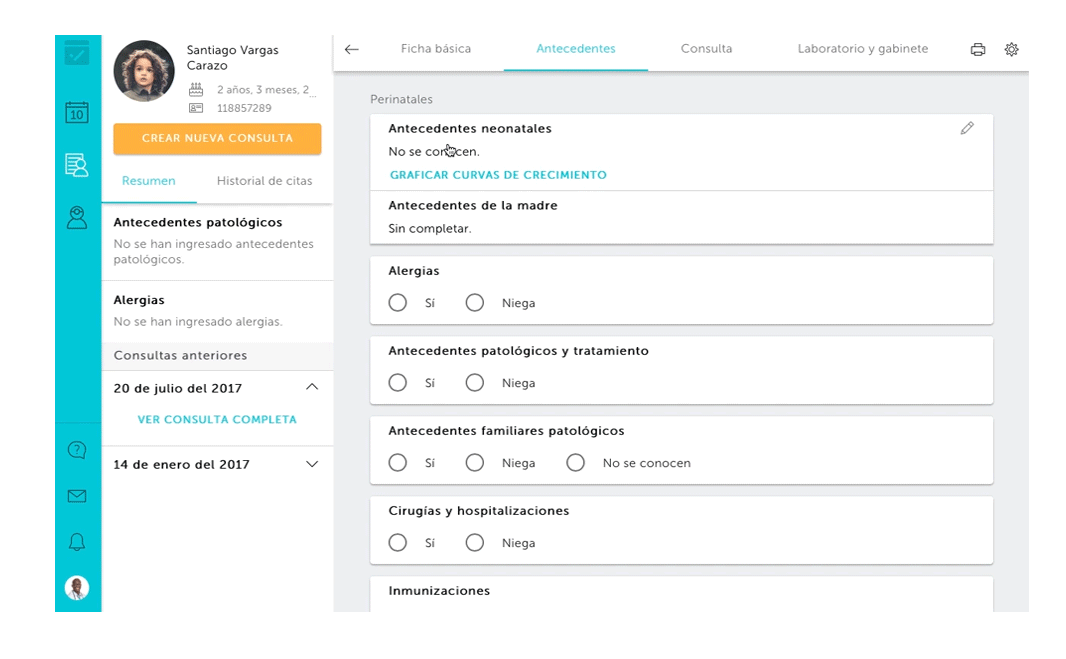
Task: Open the settings gear icon
Action: (x=1012, y=49)
